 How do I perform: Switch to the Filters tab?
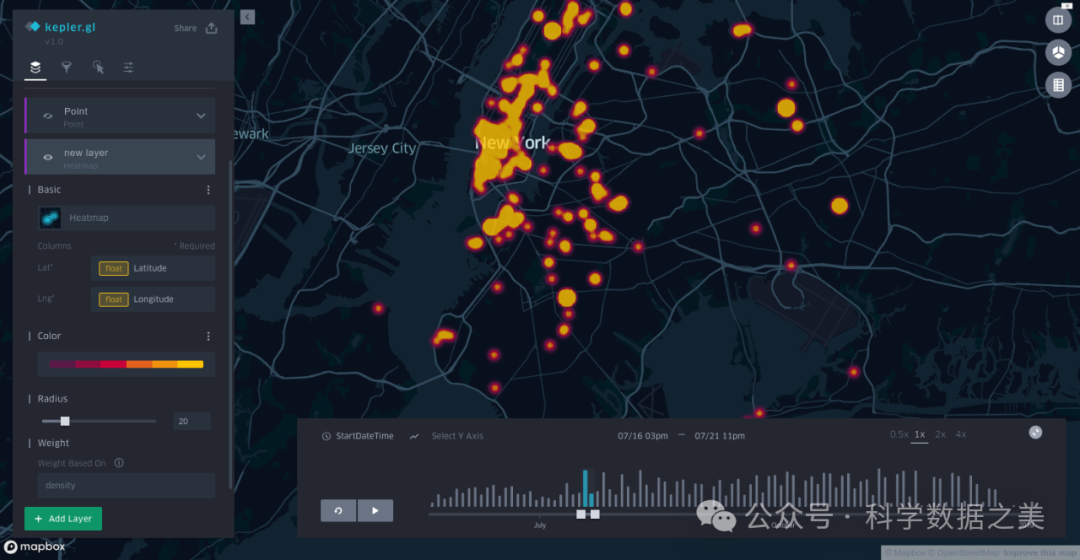[x=66, y=67]
